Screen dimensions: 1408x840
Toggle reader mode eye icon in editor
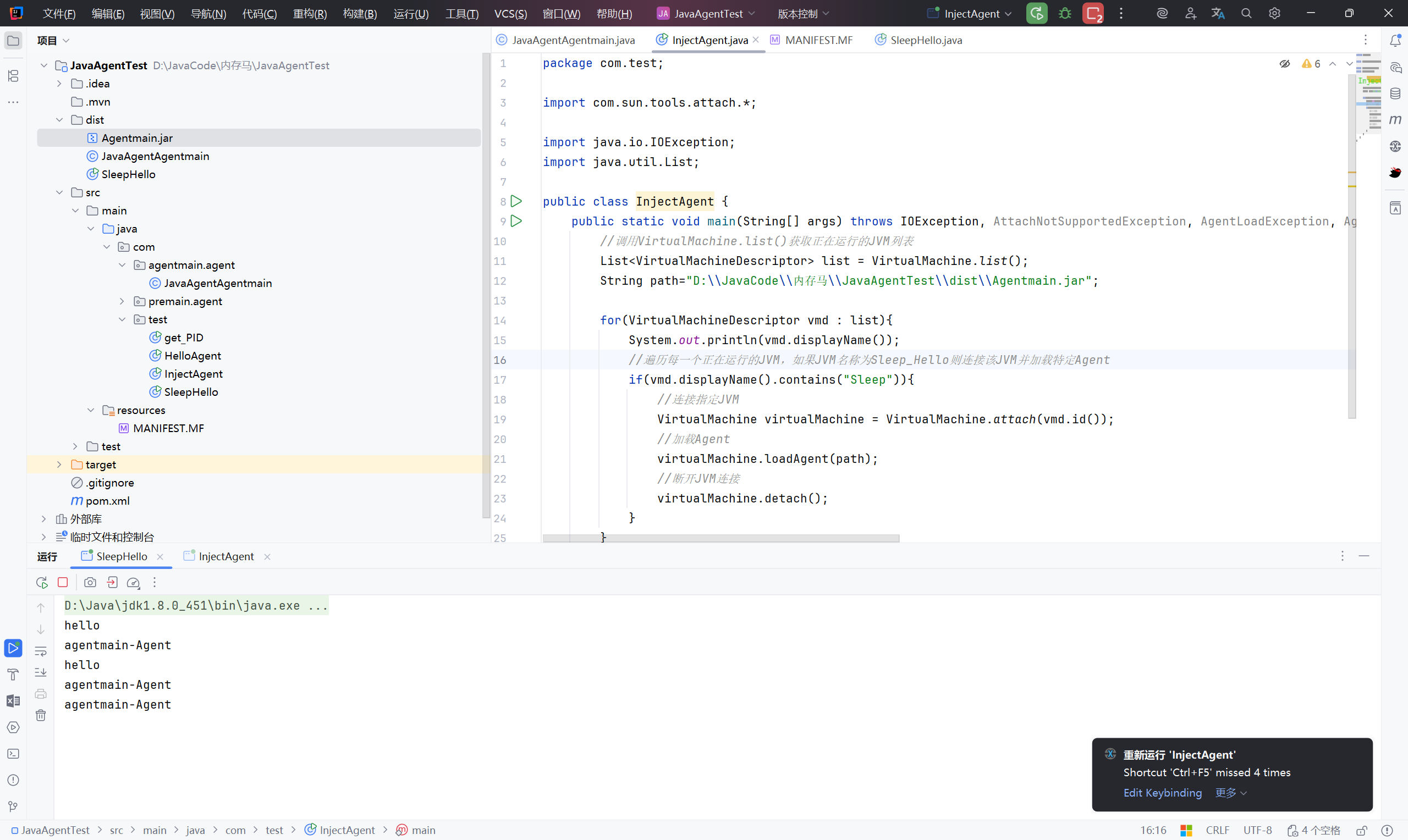pyautogui.click(x=1285, y=64)
